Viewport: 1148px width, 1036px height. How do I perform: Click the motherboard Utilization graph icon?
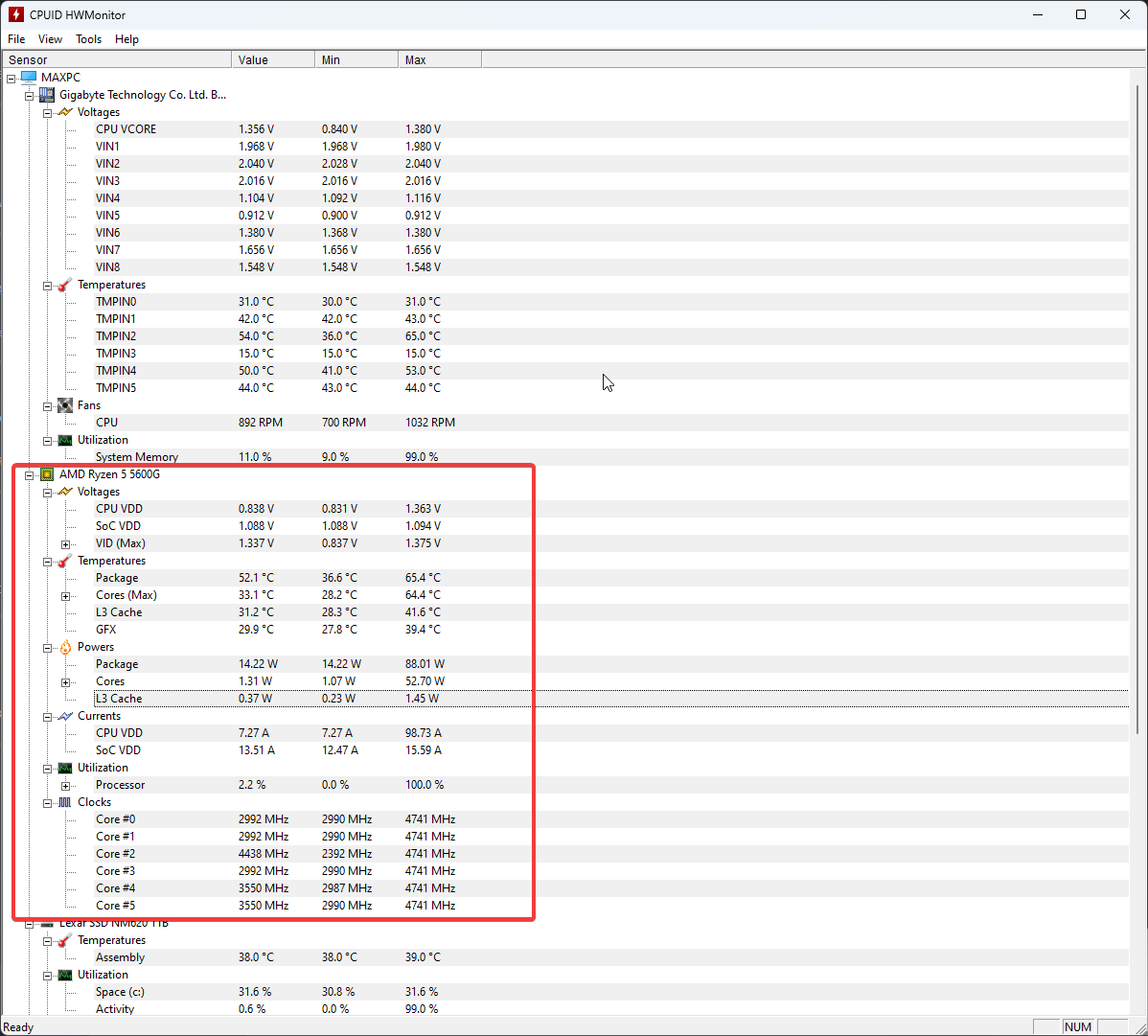tap(65, 440)
